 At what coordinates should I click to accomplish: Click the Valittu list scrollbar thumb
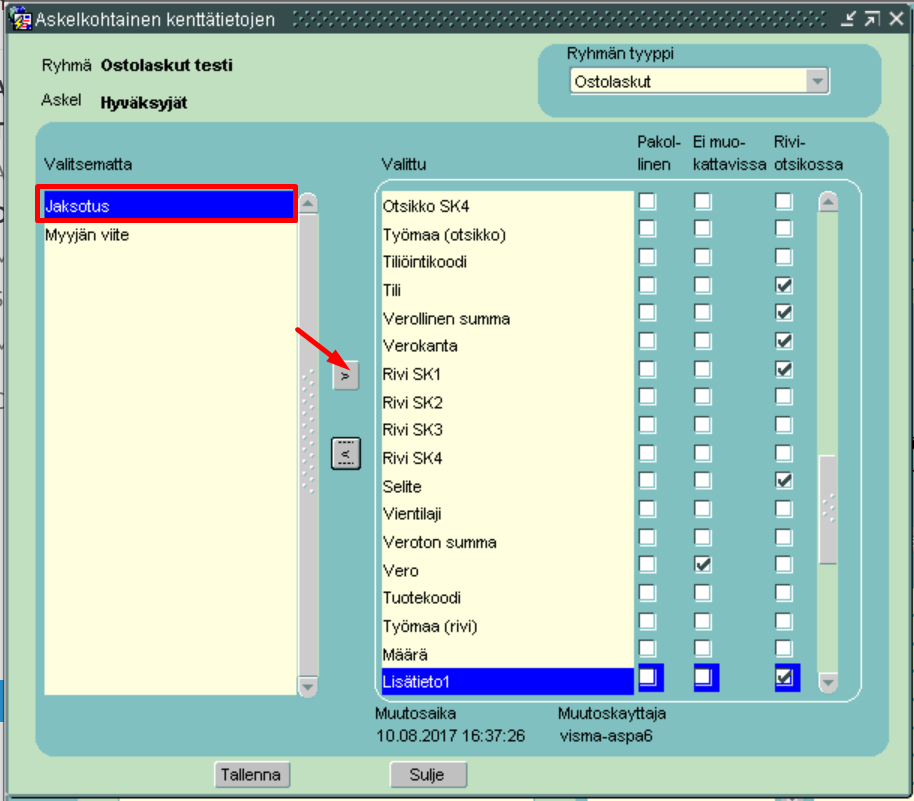[828, 510]
